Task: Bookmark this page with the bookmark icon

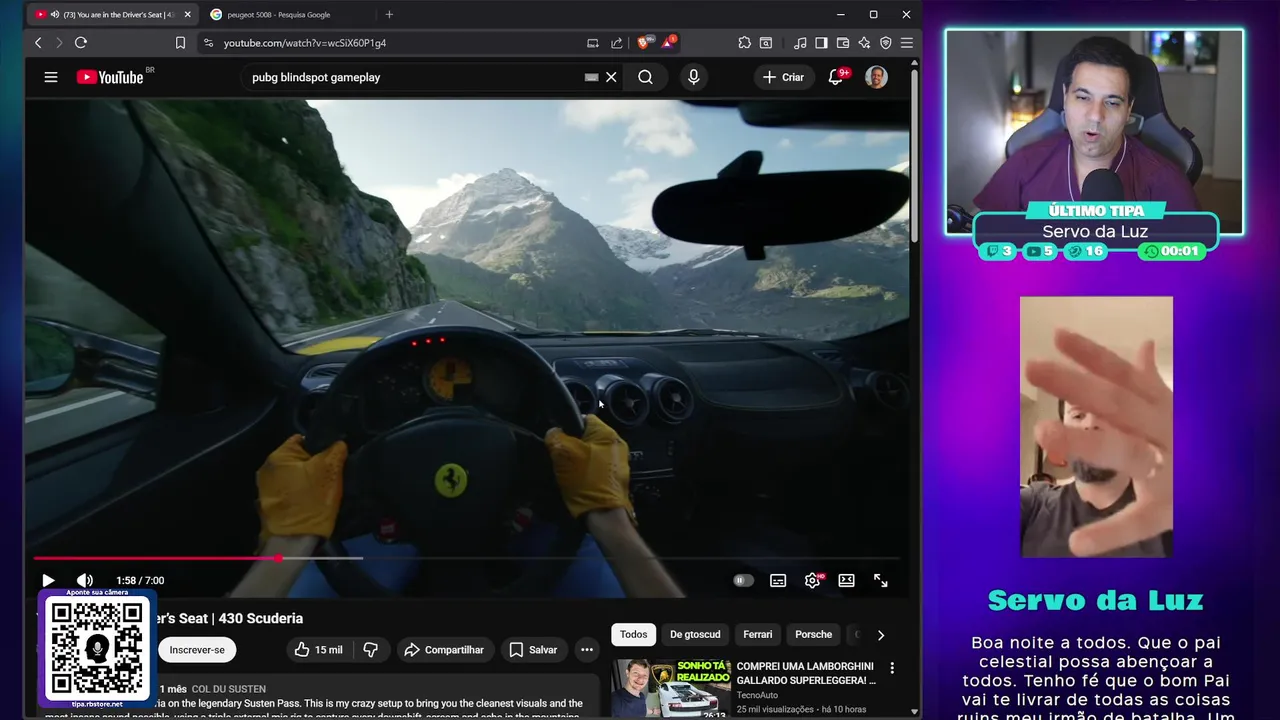Action: click(x=180, y=43)
